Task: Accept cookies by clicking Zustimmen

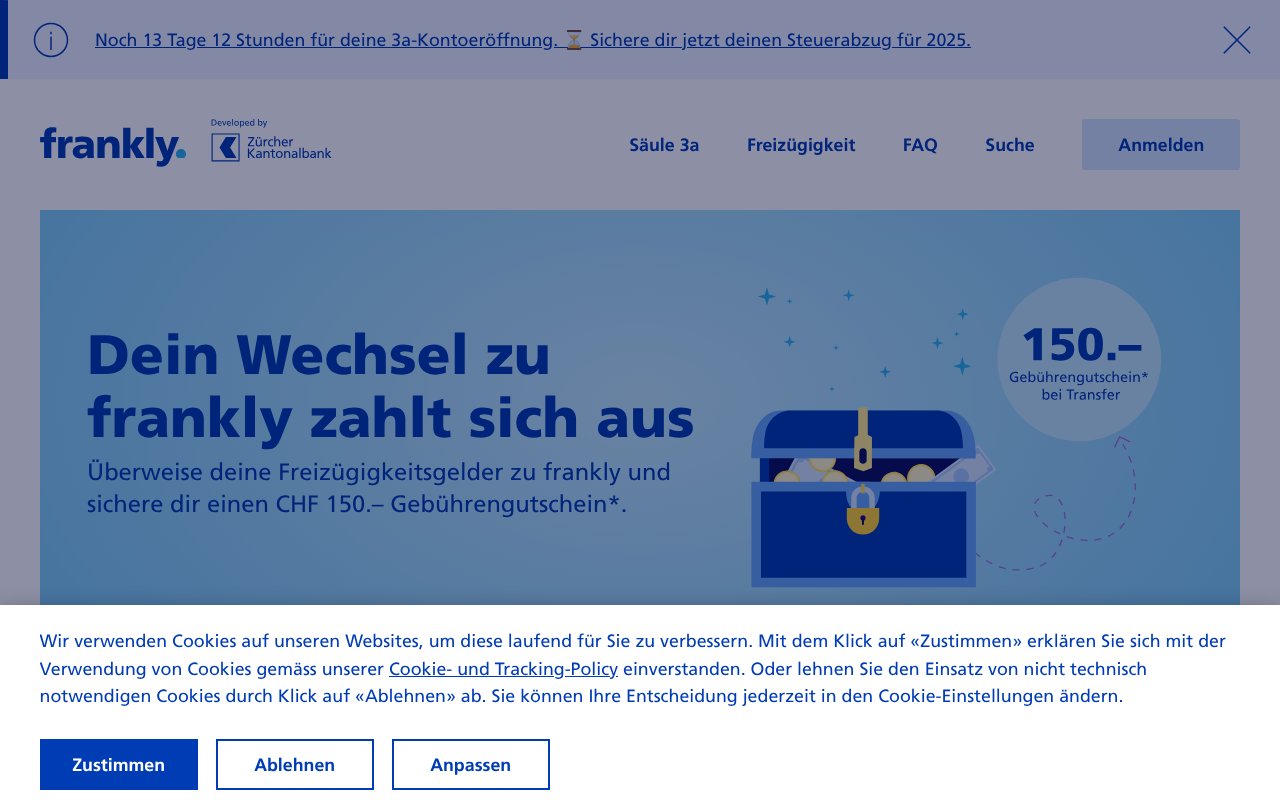Action: tap(118, 764)
